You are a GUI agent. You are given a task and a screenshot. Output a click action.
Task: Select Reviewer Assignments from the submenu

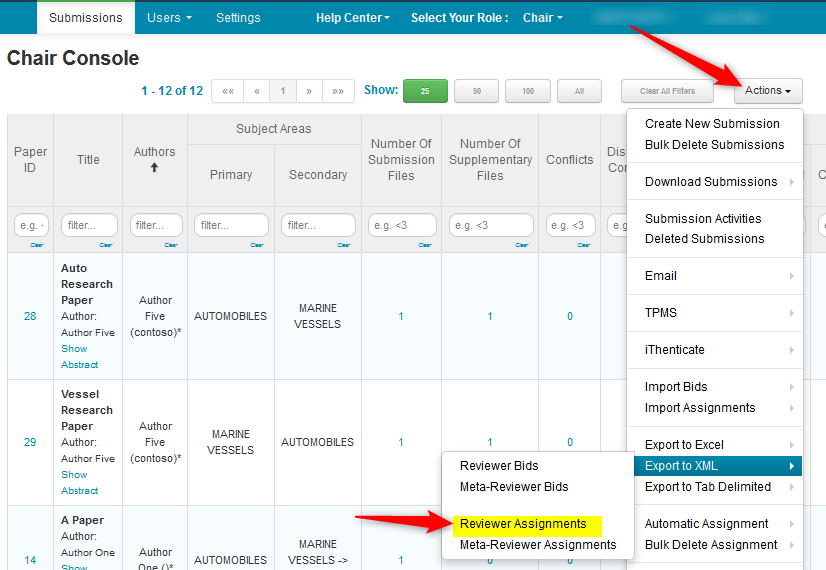pos(523,524)
